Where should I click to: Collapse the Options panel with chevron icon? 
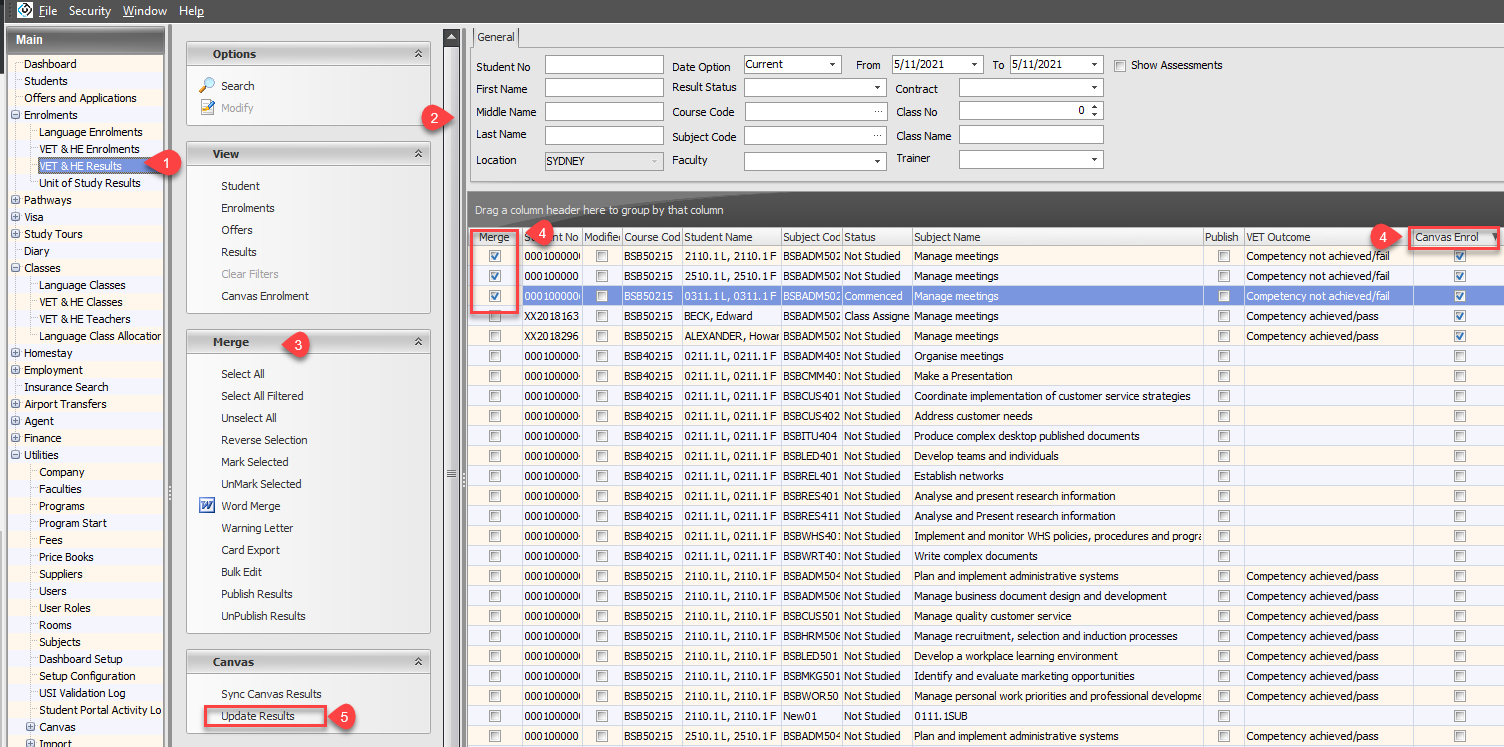(x=418, y=54)
